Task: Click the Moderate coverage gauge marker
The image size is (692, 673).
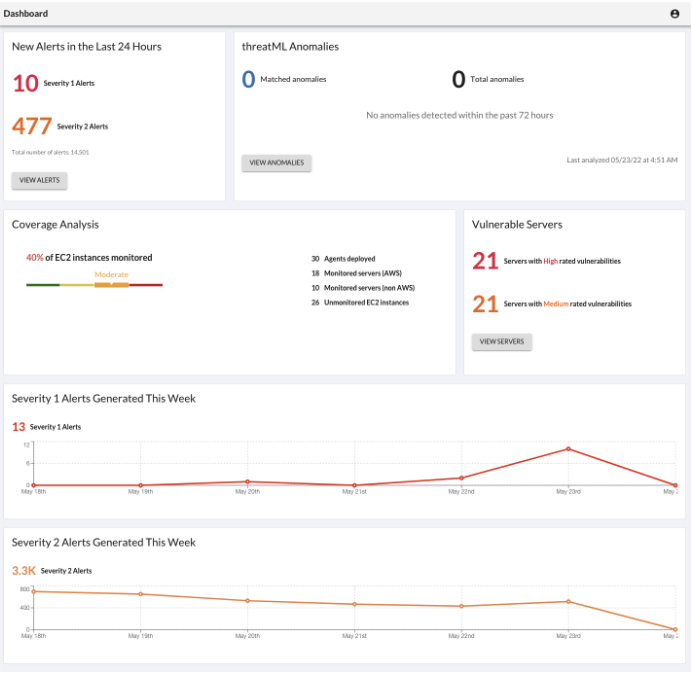Action: point(111,285)
